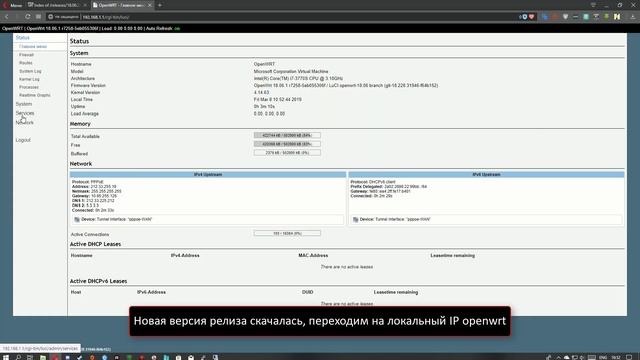Click Free memory progress bar
This screenshot has width=640, height=360.
pyautogui.click(x=287, y=144)
